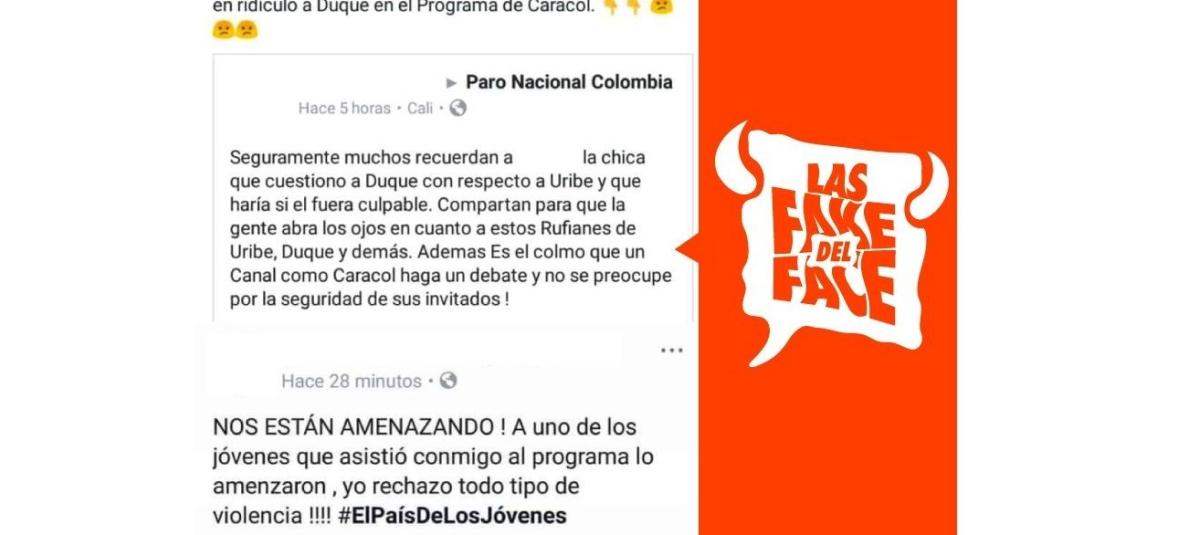This screenshot has width=1200, height=535.
Task: Click the NOS ESTÁN AMENAZANDO post text
Action: [440, 472]
